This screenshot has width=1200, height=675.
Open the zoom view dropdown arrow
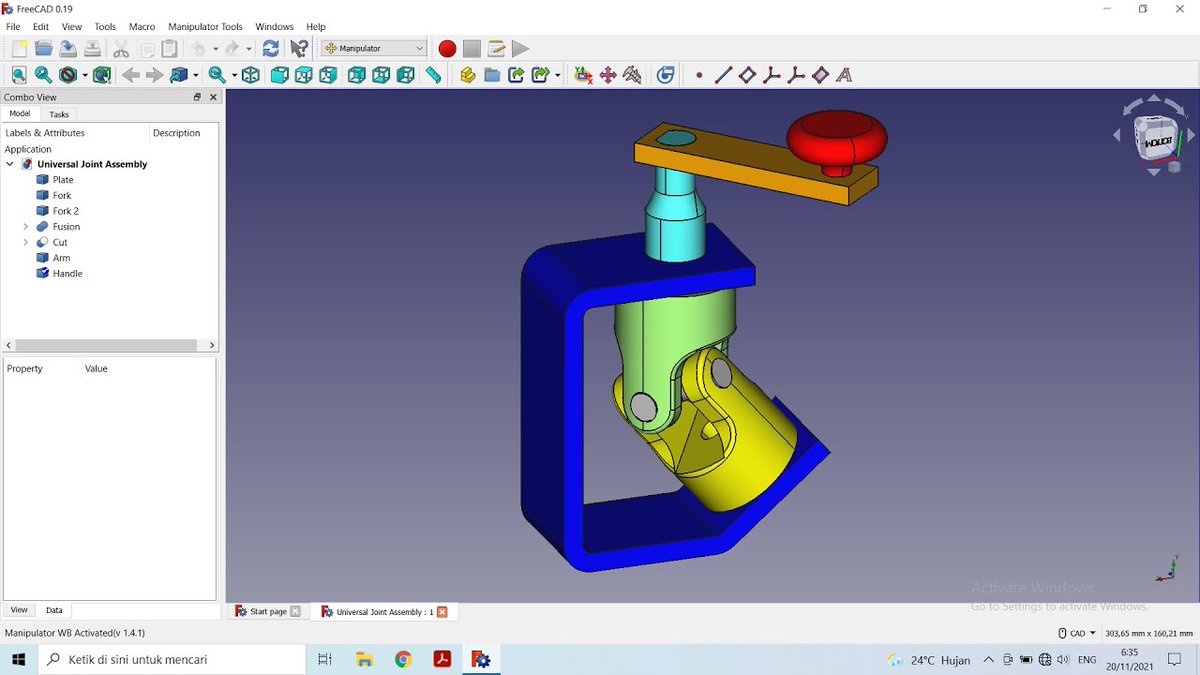pos(234,75)
